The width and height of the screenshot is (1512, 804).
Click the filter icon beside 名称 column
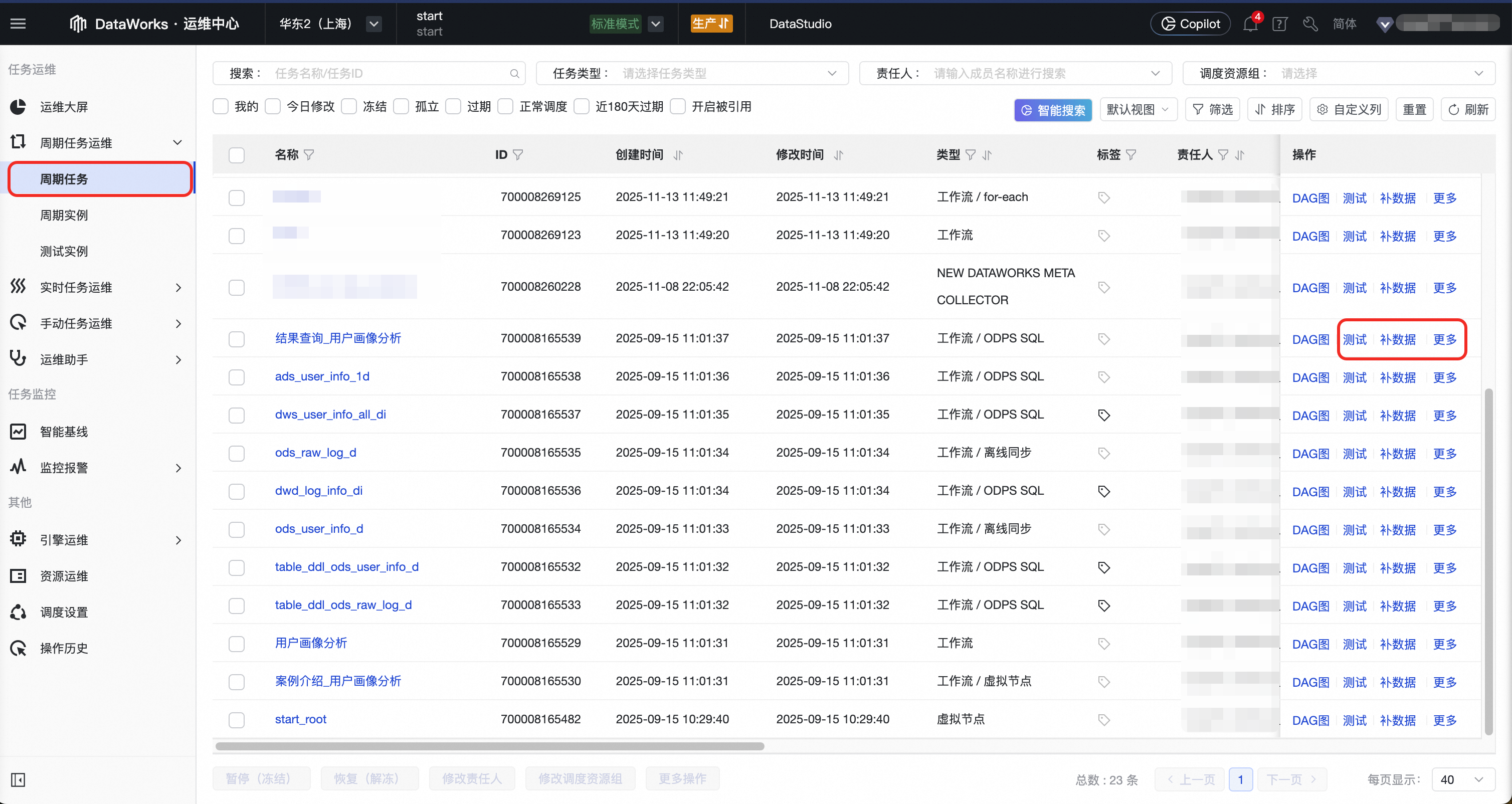pos(309,155)
